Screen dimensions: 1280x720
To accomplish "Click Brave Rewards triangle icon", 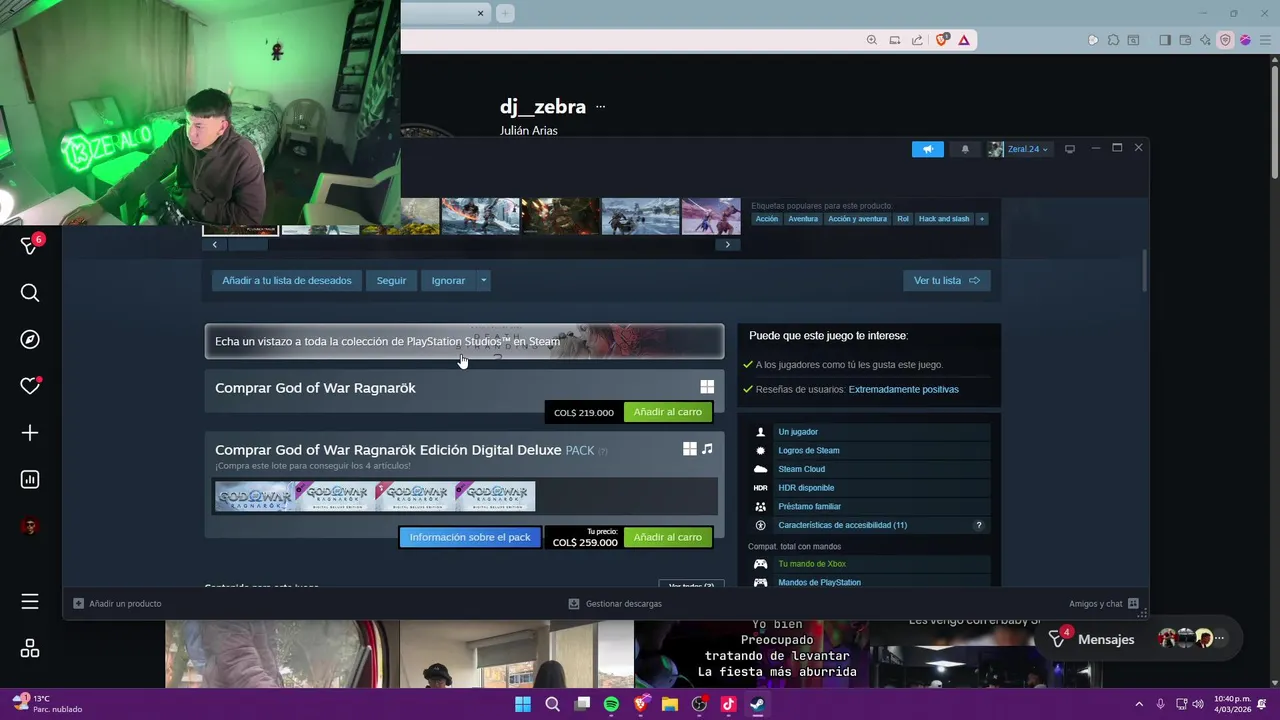I will tap(964, 40).
